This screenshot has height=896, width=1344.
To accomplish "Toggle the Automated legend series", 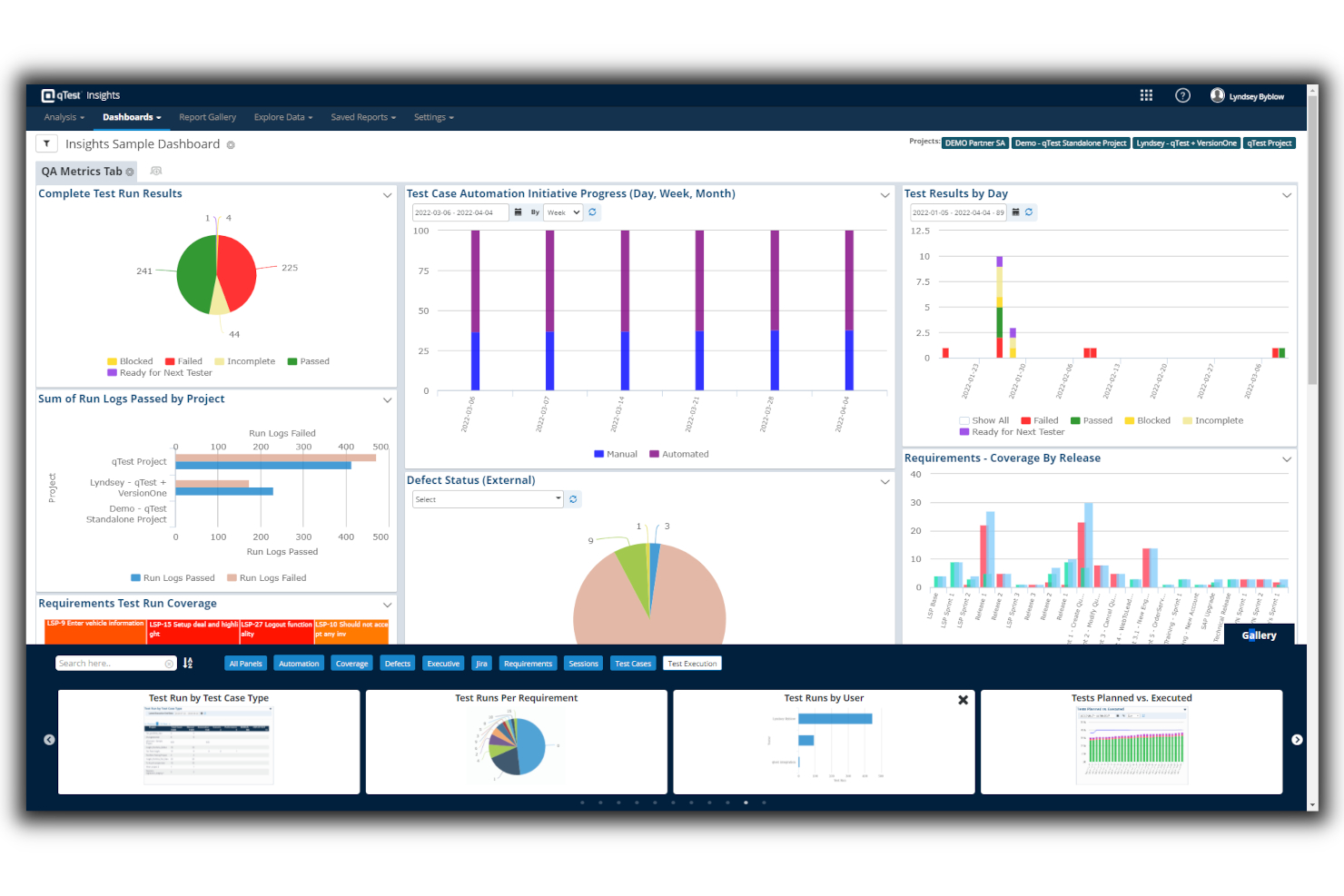I will point(679,454).
